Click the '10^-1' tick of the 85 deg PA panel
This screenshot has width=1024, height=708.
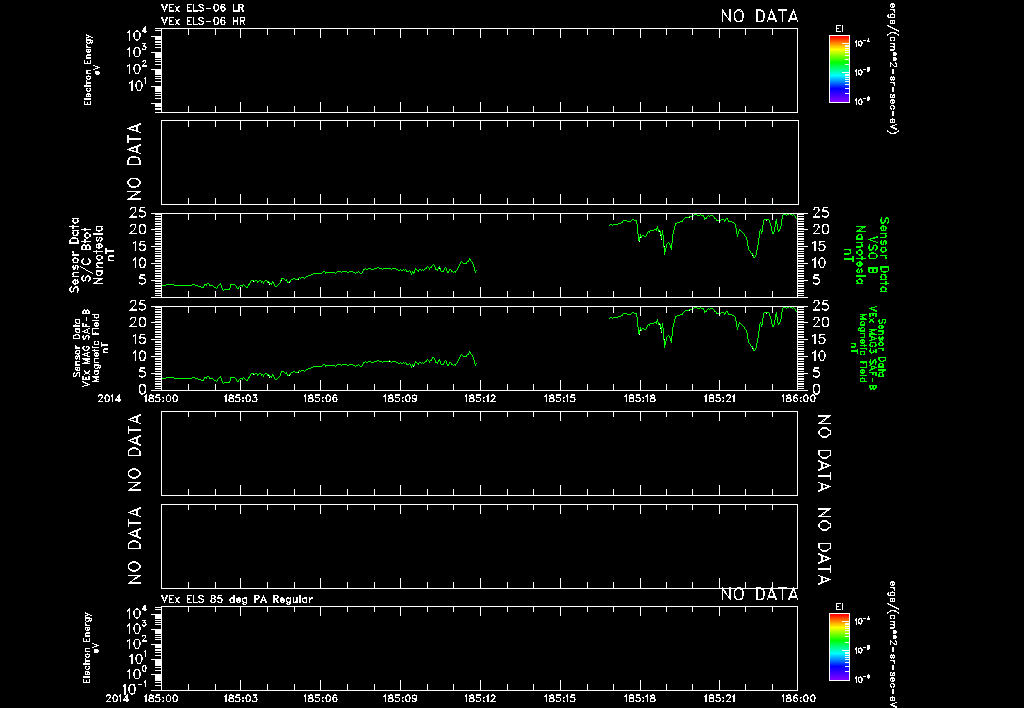(x=137, y=688)
